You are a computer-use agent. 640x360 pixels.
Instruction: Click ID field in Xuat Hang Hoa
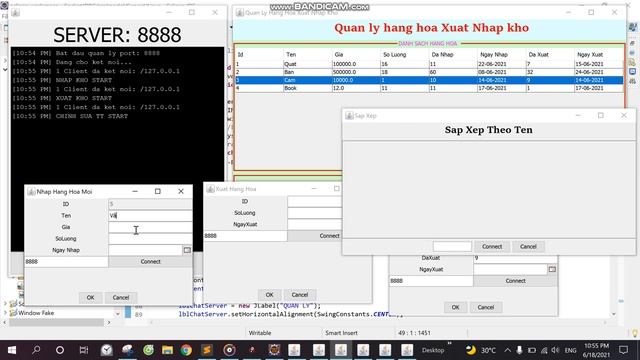(x=314, y=201)
